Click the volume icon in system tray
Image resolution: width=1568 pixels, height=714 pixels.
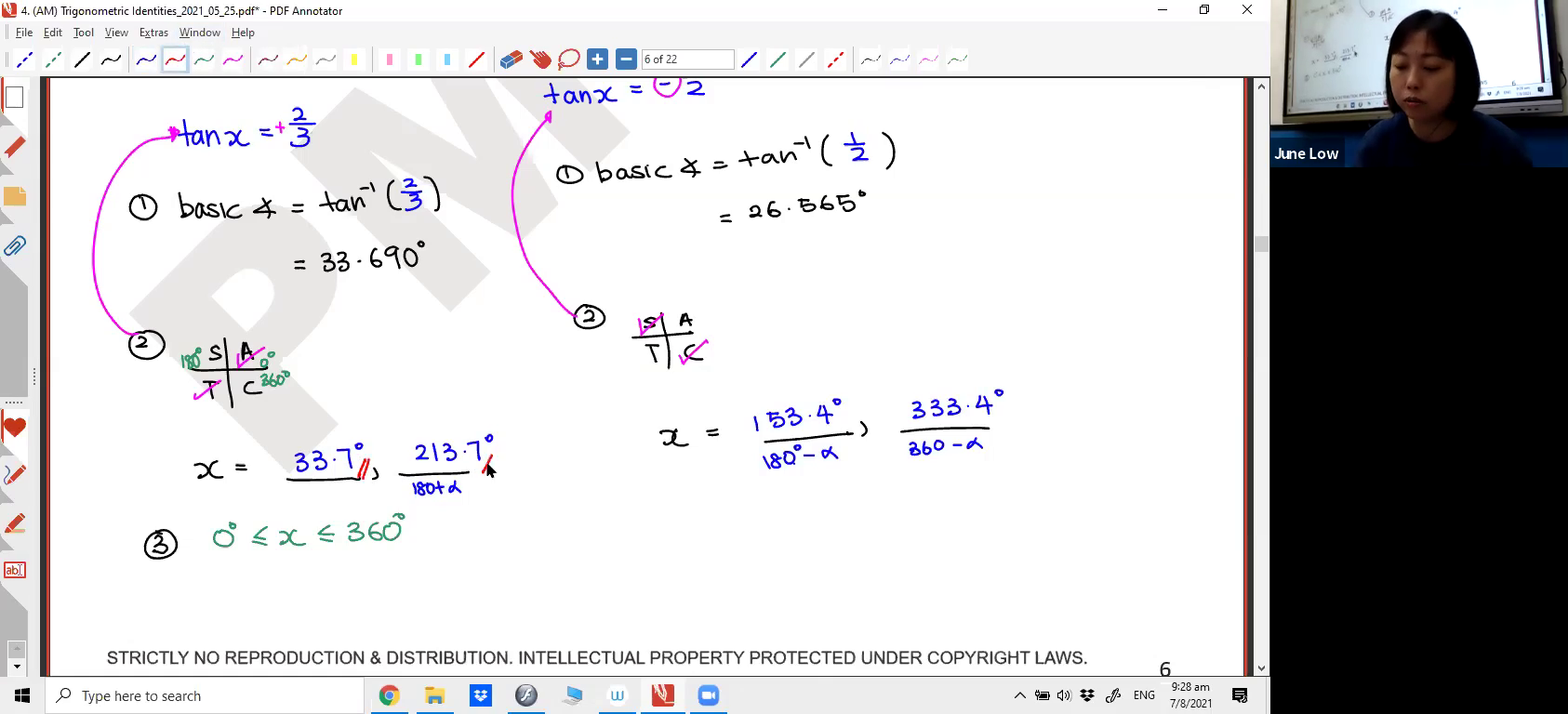tap(1064, 695)
